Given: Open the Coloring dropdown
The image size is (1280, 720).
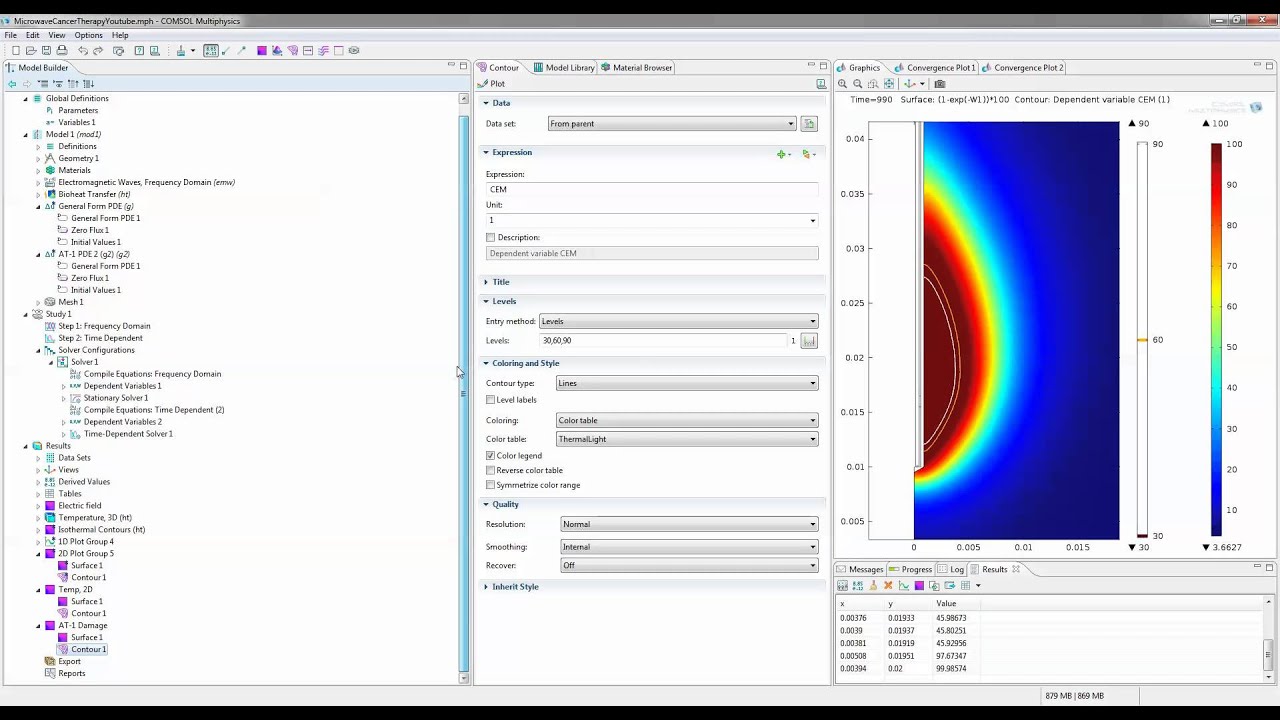Looking at the screenshot, I should (687, 420).
